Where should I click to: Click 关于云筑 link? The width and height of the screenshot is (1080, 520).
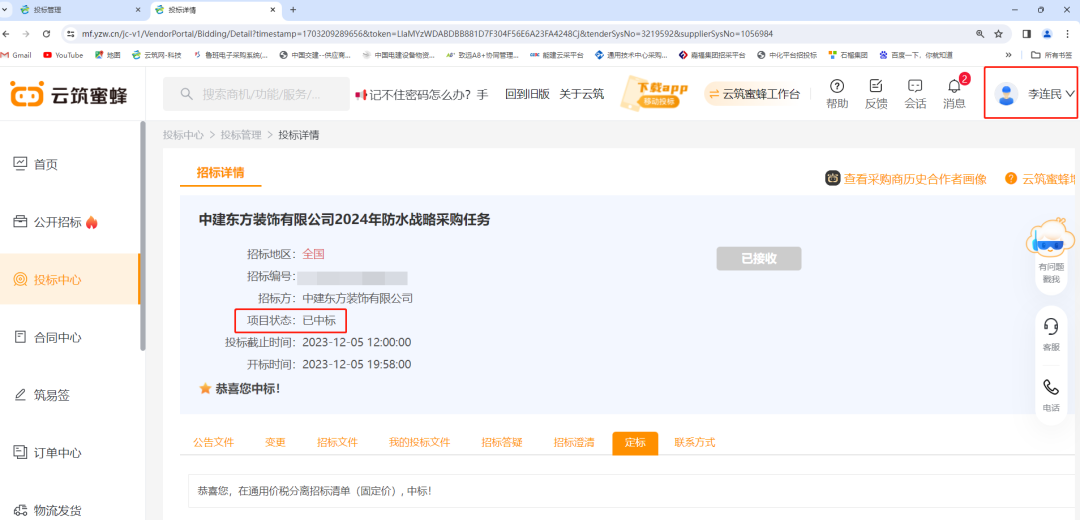581,94
